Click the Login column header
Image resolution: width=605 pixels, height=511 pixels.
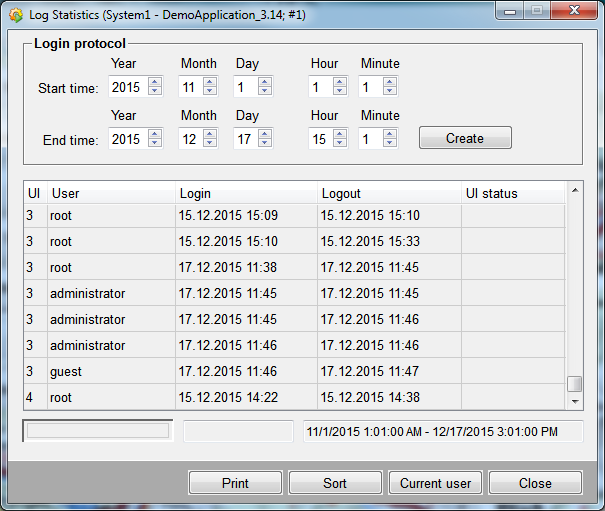245,193
